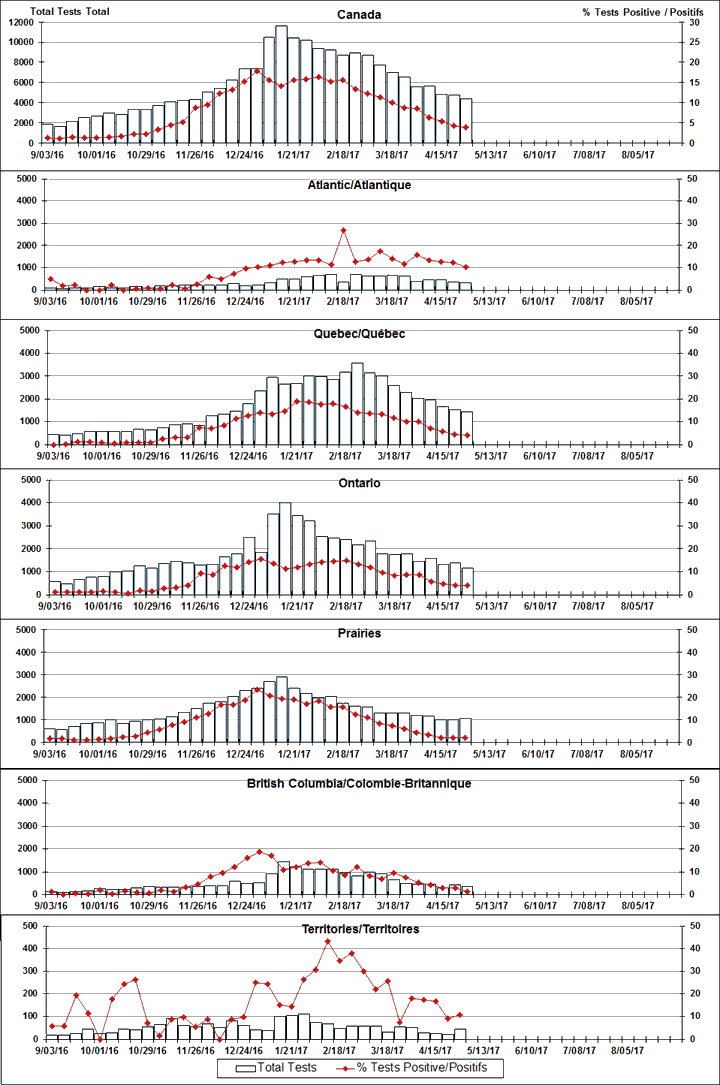Select the Quebec/Québec chart title
Image resolution: width=720 pixels, height=1085 pixels.
[359, 333]
